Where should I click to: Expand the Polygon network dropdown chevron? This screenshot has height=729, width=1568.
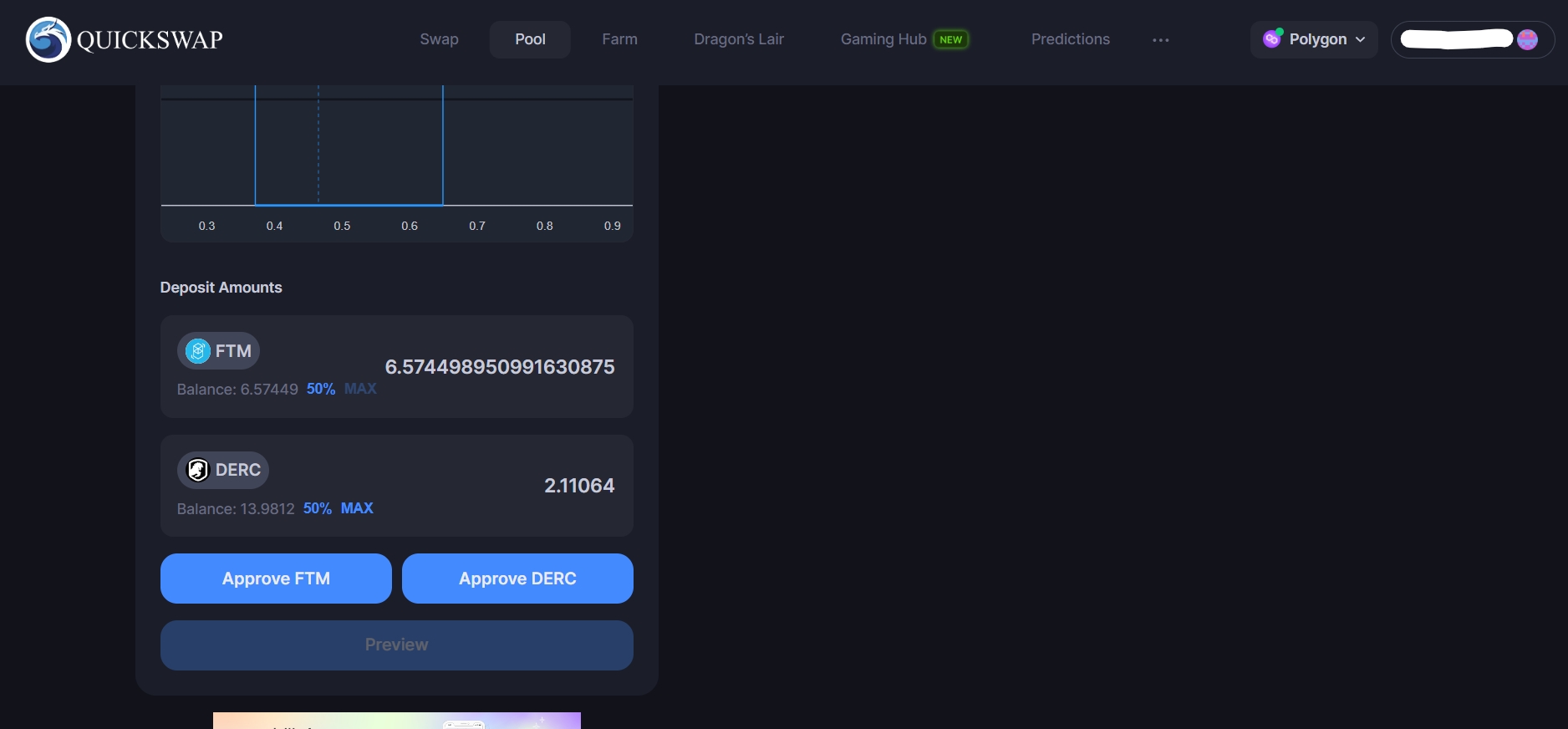(1360, 40)
